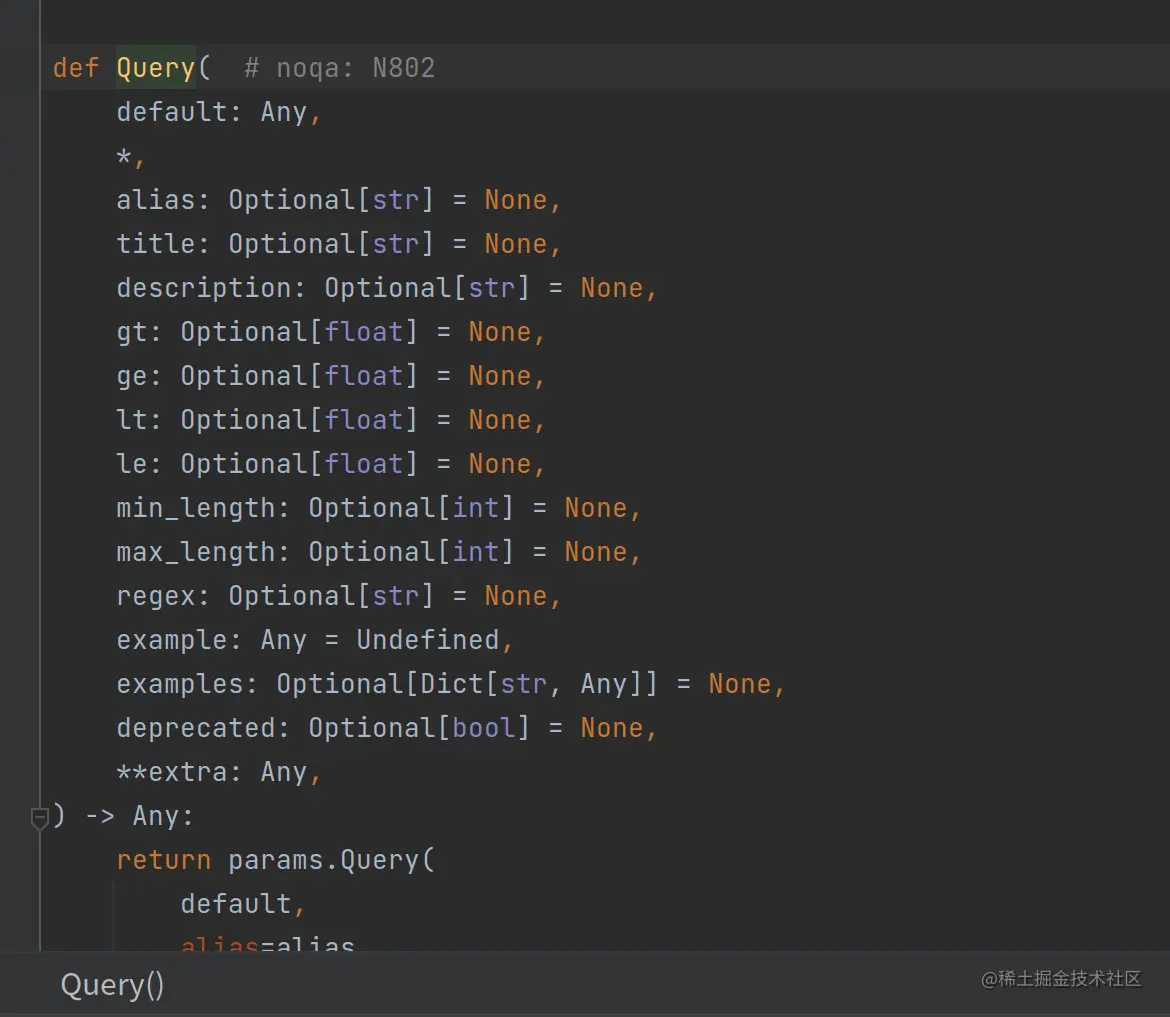Click 'default,' argument in the return call

[x=243, y=904]
